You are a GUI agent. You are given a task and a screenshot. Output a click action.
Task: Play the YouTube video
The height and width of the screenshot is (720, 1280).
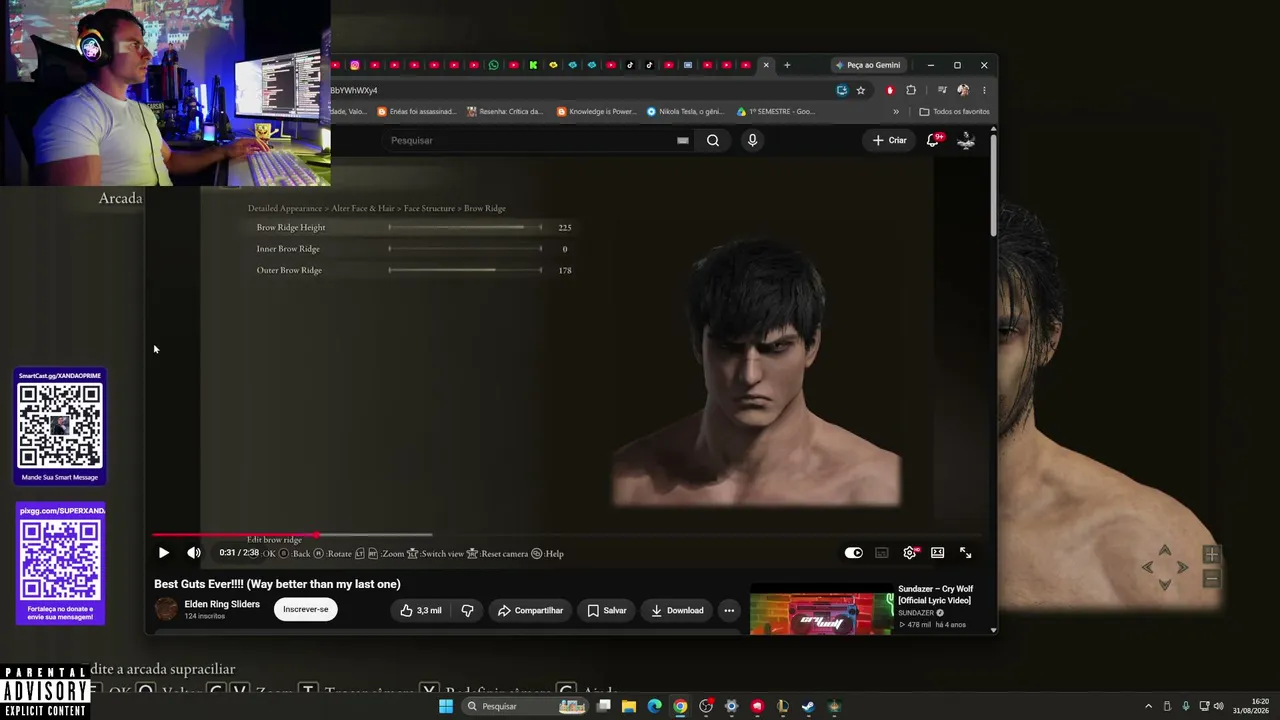(164, 553)
